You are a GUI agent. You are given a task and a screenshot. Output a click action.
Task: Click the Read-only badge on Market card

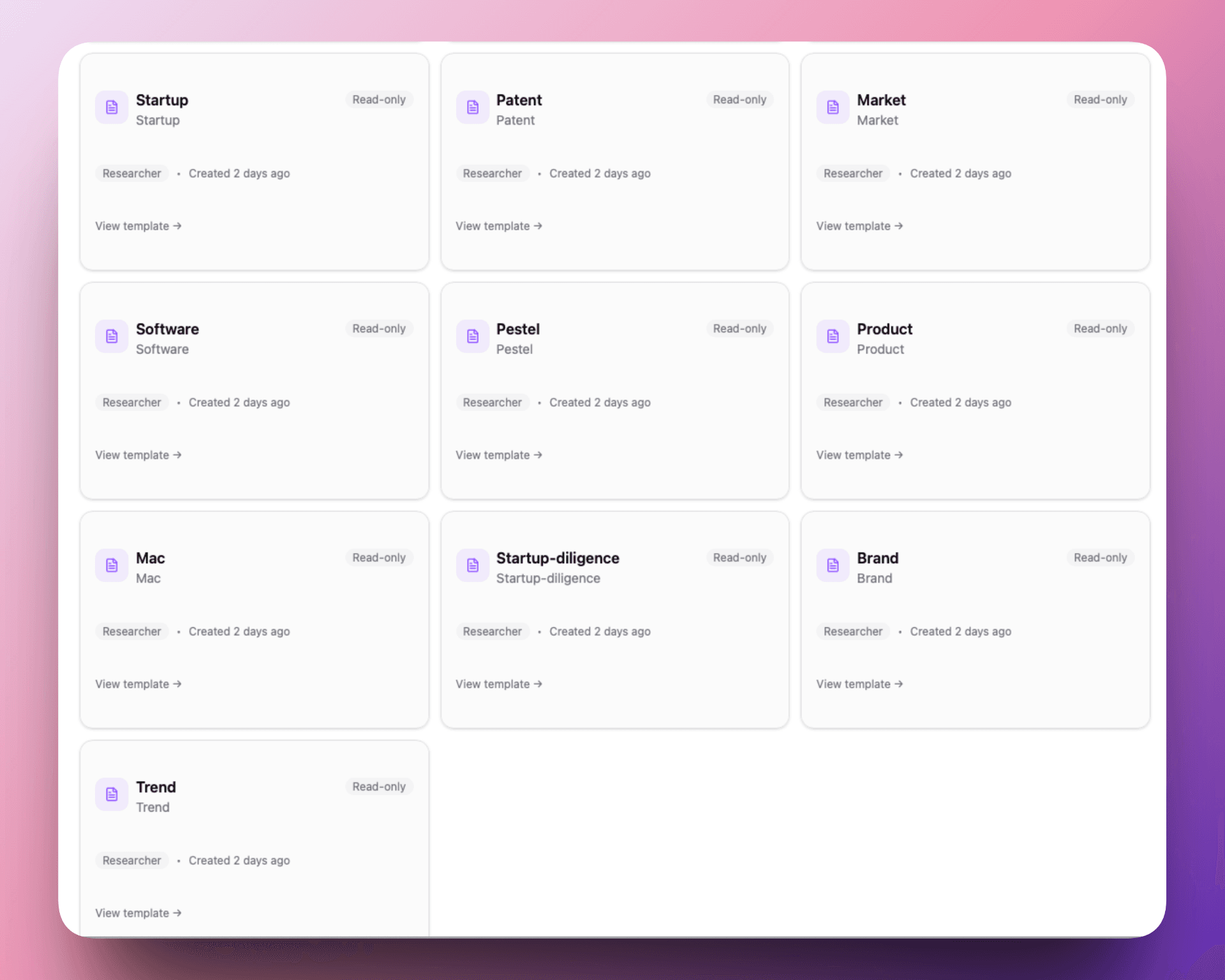point(1099,100)
